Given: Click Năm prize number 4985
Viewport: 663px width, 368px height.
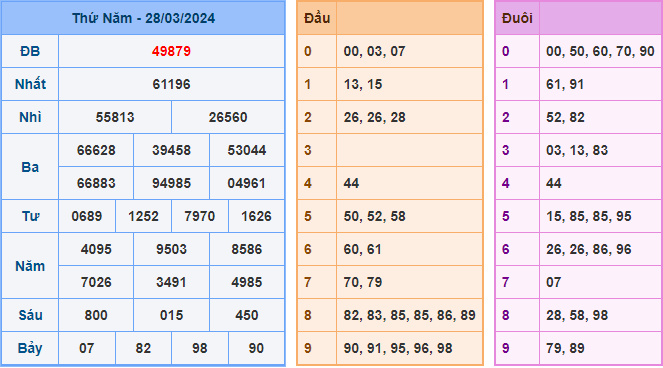Looking at the screenshot, I should (247, 282).
